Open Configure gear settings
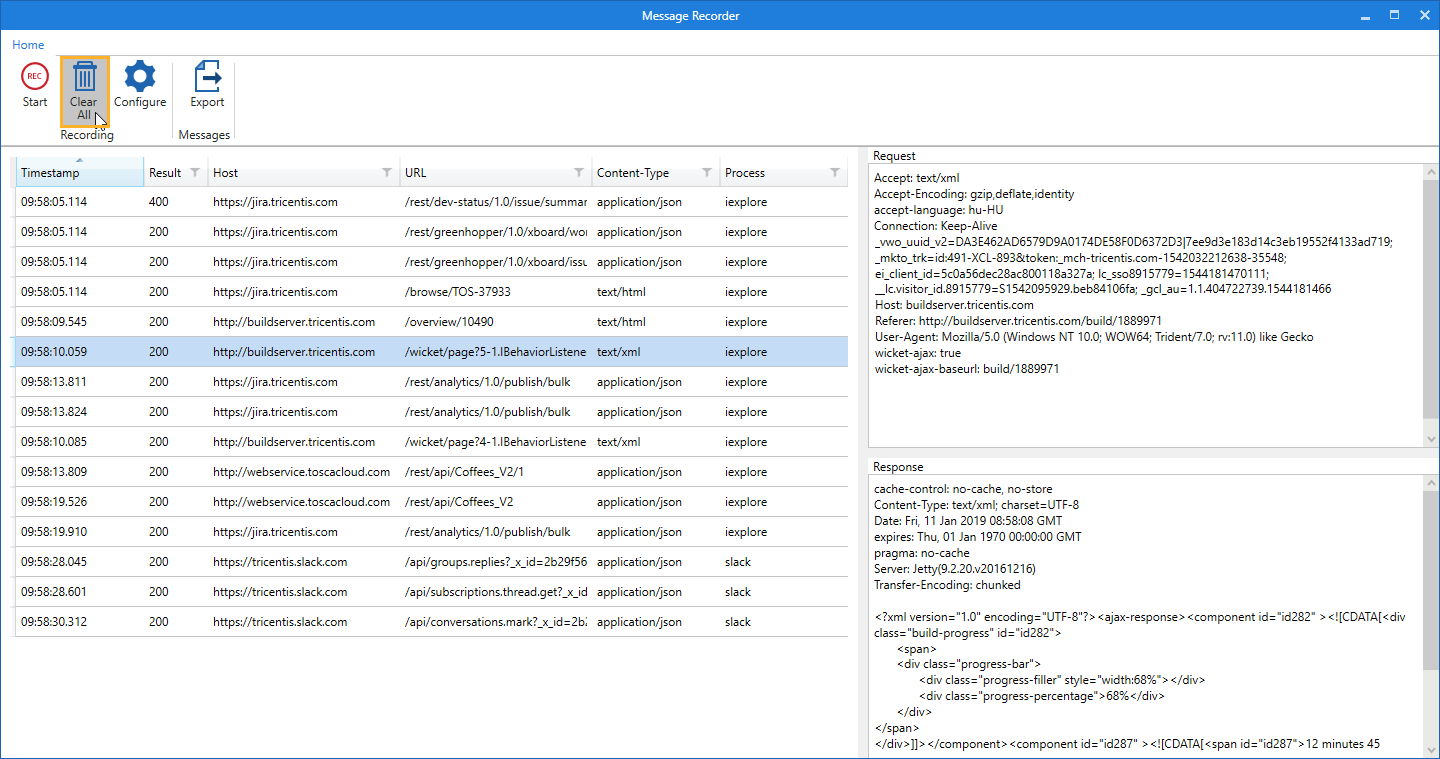The image size is (1440, 759). tap(139, 77)
